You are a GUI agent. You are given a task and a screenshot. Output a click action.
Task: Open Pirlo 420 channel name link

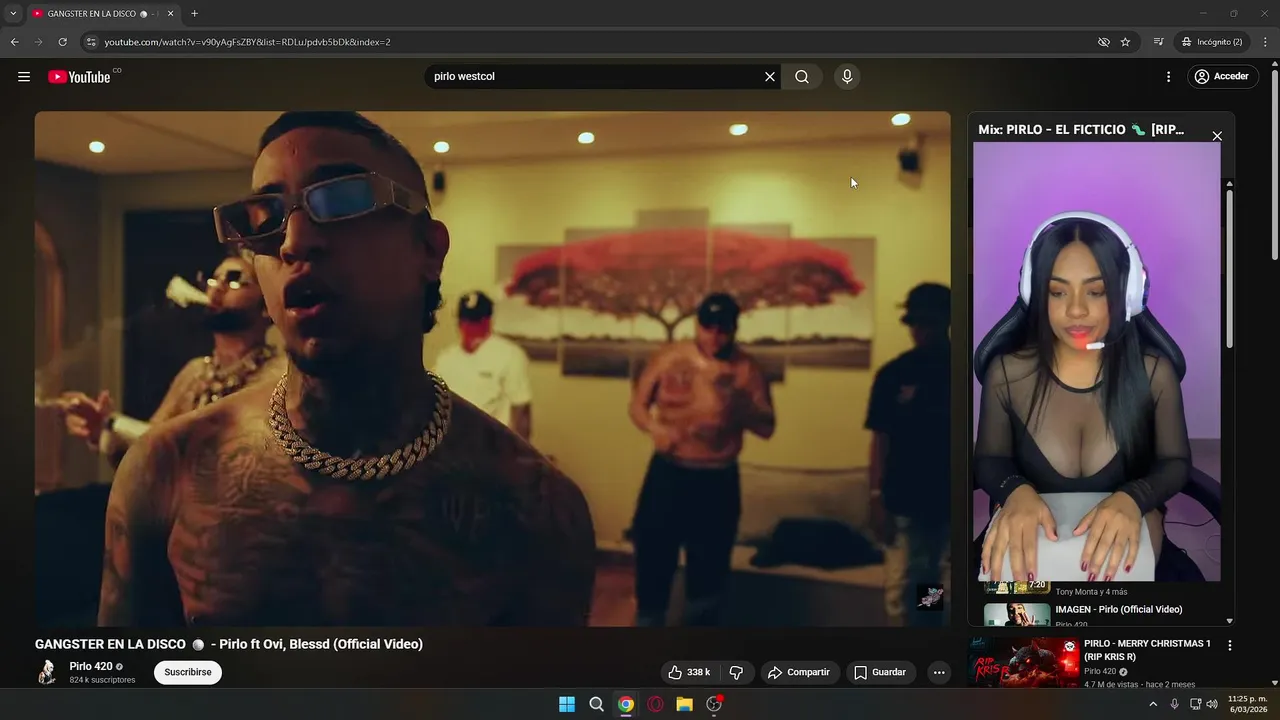pos(91,666)
